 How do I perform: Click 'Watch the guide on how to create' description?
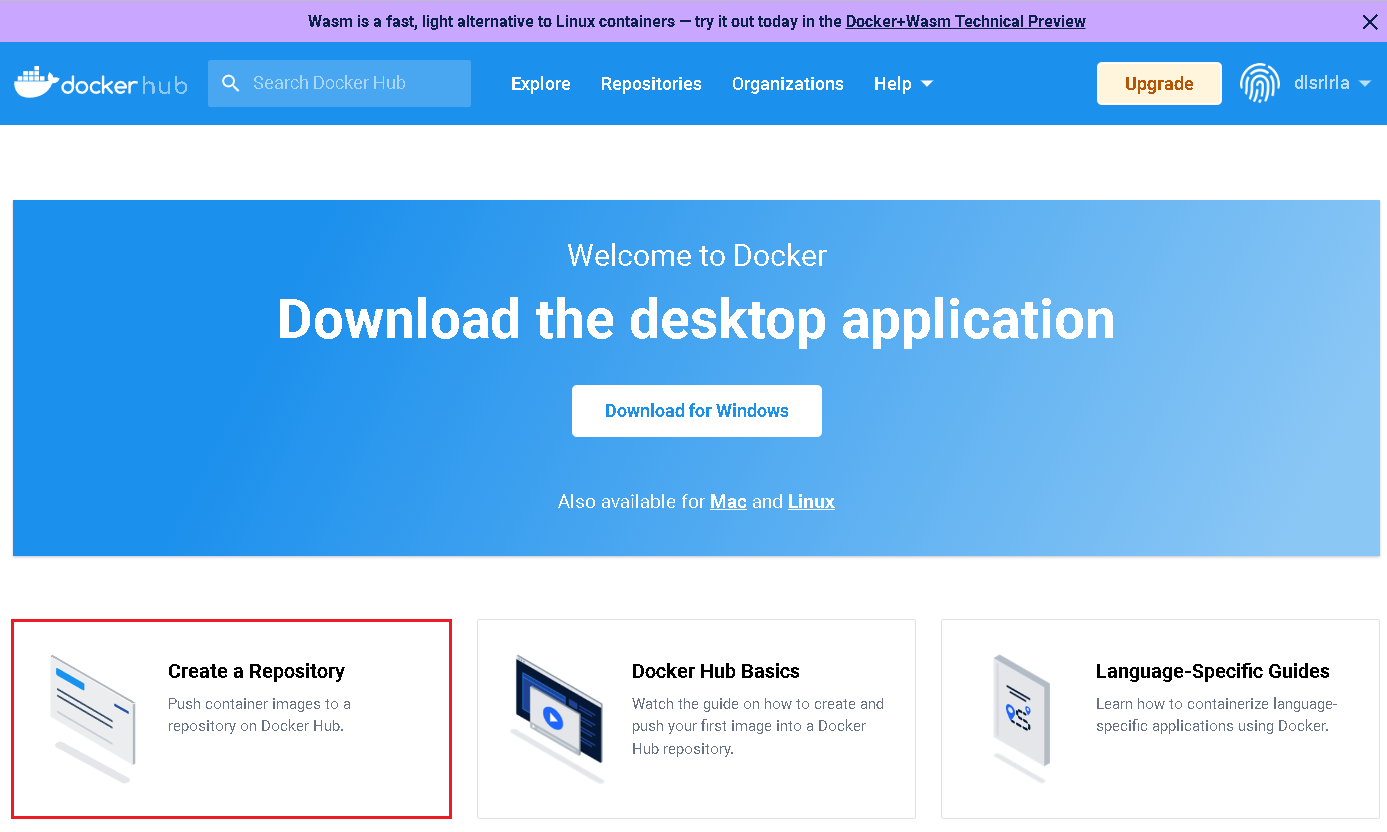point(758,726)
